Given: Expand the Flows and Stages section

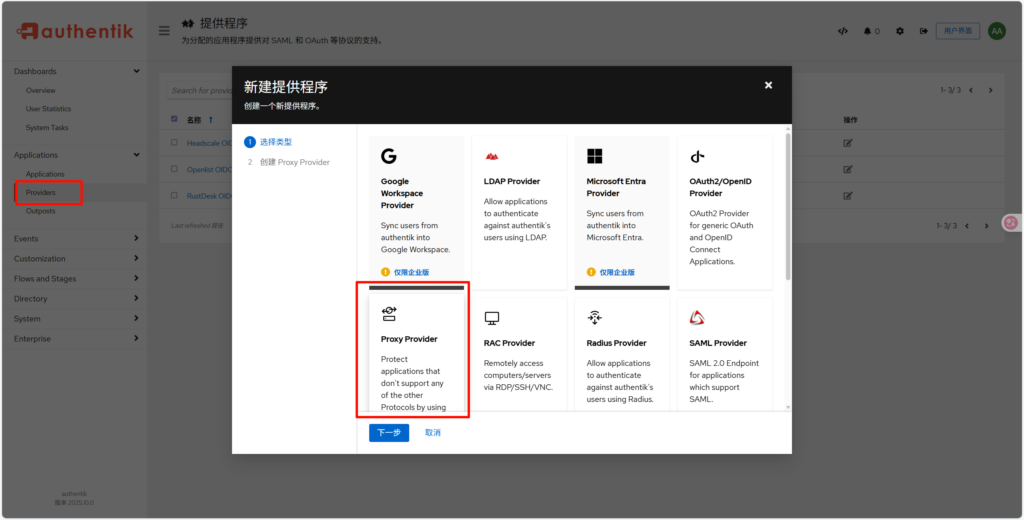Looking at the screenshot, I should [x=77, y=278].
